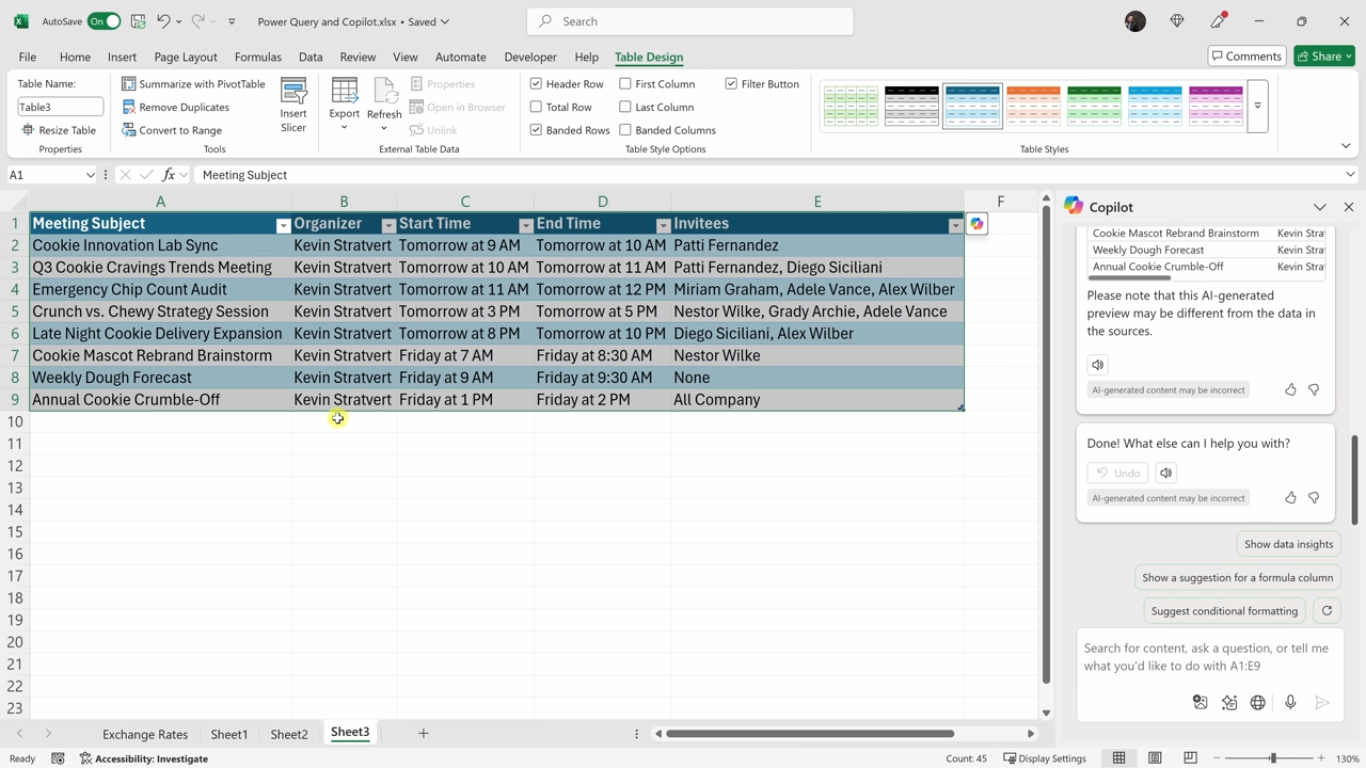Select Normal view in status bar
The height and width of the screenshot is (768, 1366).
click(x=1119, y=758)
